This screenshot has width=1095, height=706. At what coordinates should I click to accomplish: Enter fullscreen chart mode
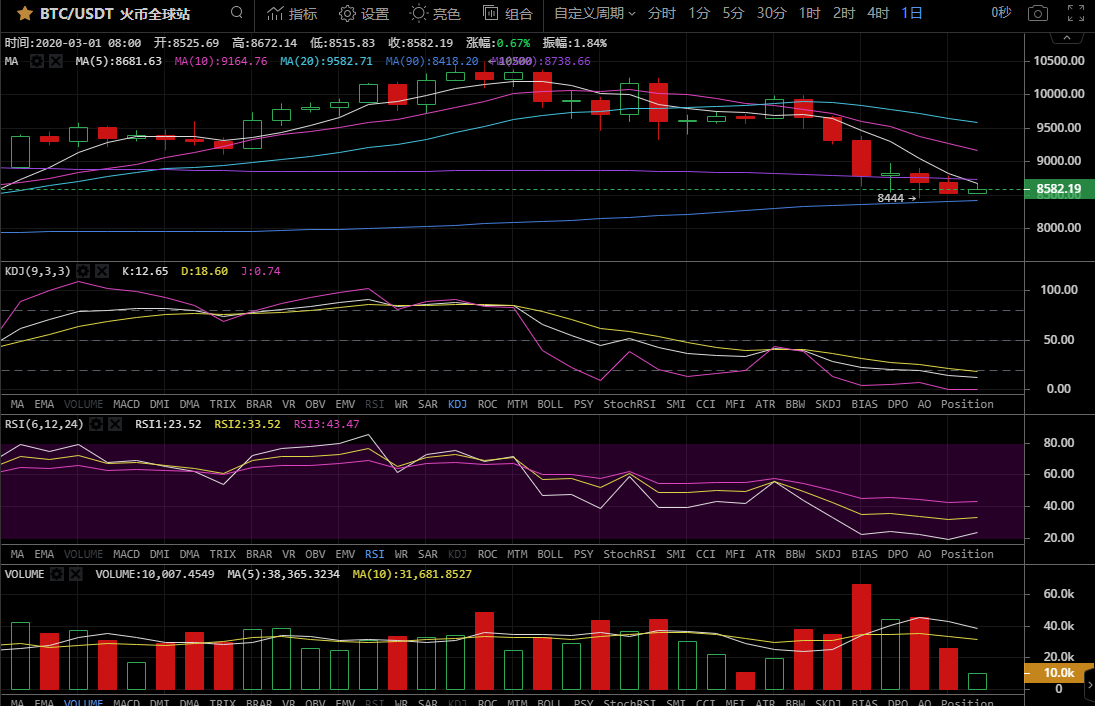(1075, 14)
